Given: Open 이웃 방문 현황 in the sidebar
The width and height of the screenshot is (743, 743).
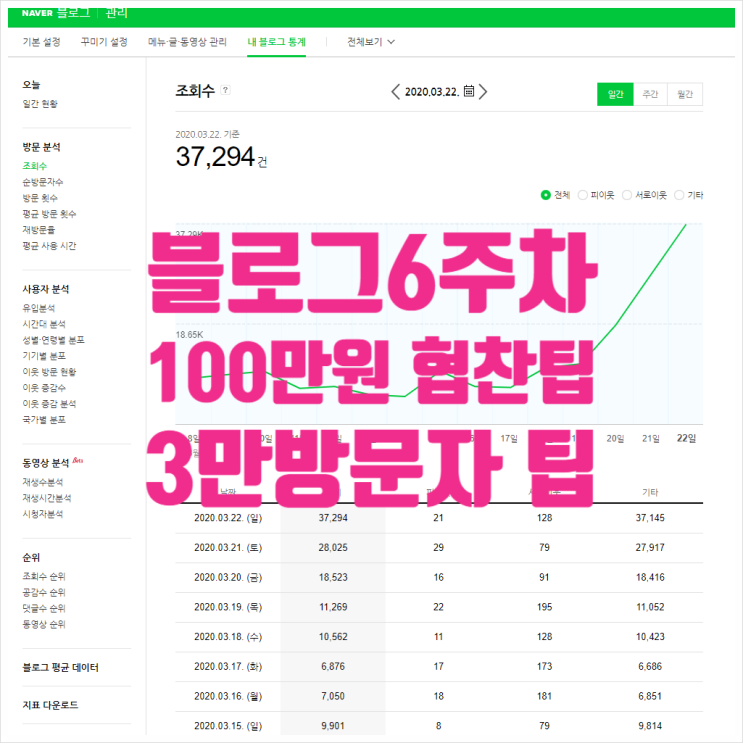Looking at the screenshot, I should click(x=49, y=372).
